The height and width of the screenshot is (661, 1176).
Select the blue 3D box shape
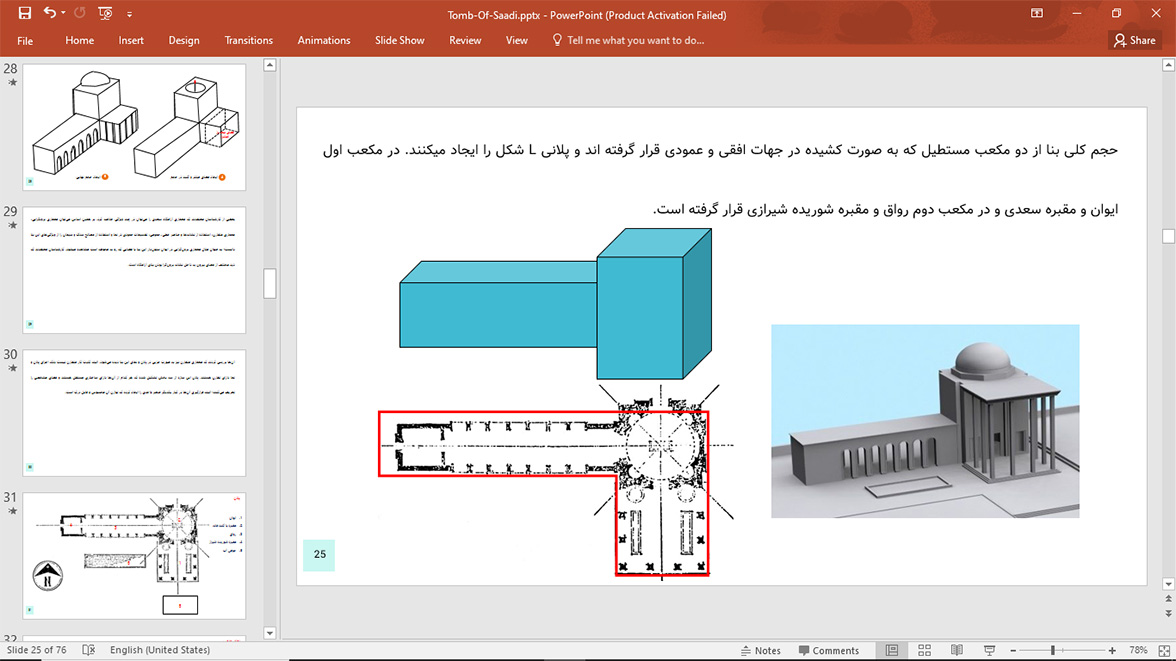(x=556, y=304)
